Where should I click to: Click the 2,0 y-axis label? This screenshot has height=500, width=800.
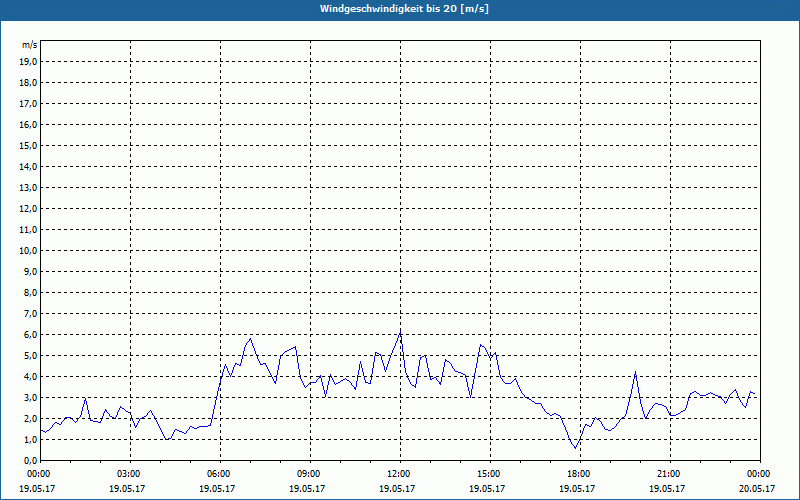(30, 419)
